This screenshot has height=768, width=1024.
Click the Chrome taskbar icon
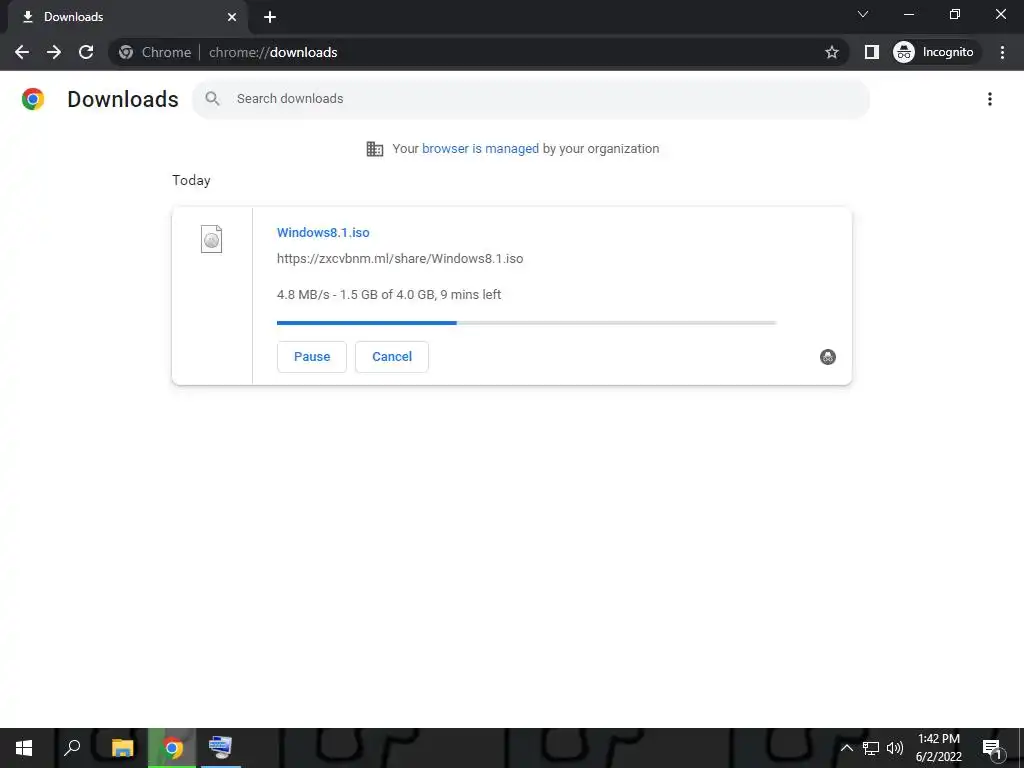[172, 748]
